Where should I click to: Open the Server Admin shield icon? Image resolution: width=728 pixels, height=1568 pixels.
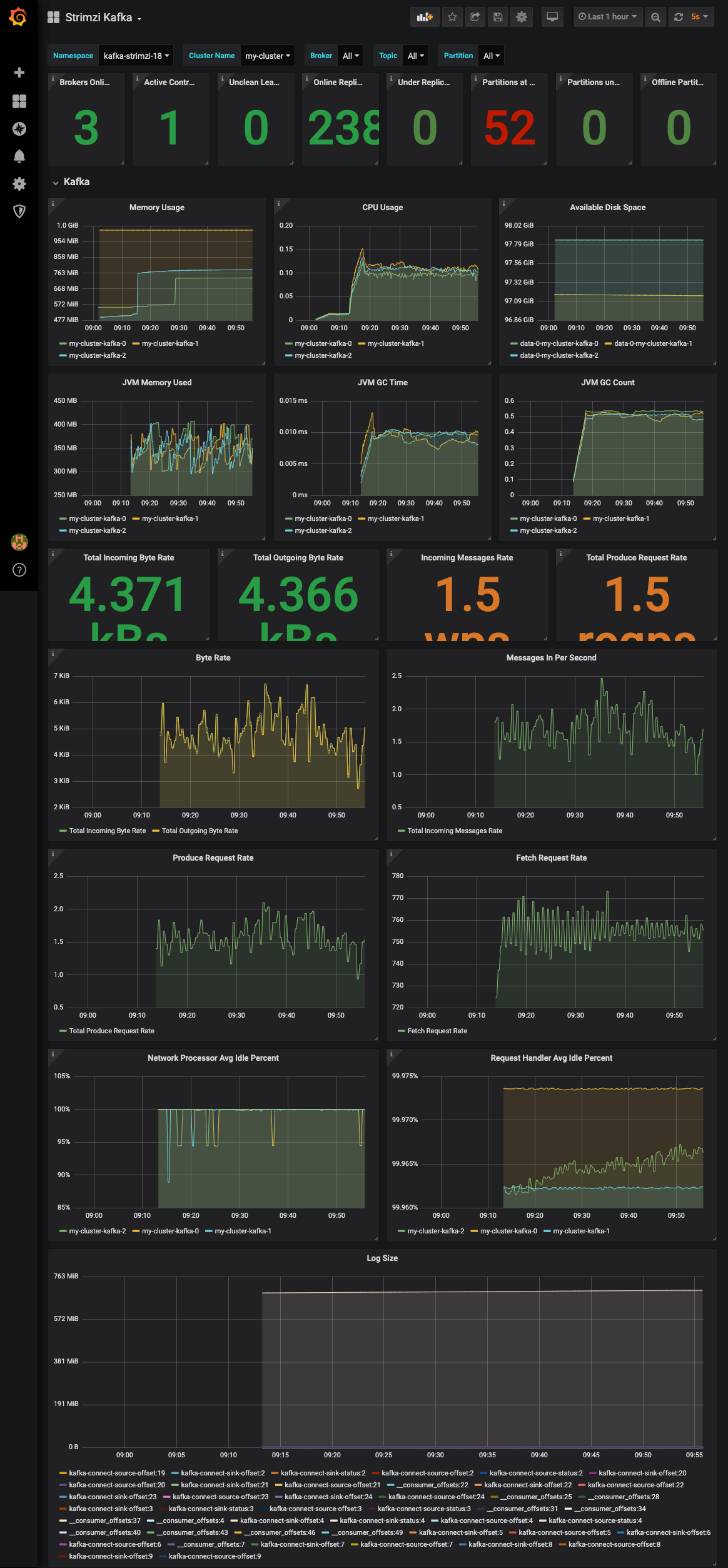pos(19,211)
